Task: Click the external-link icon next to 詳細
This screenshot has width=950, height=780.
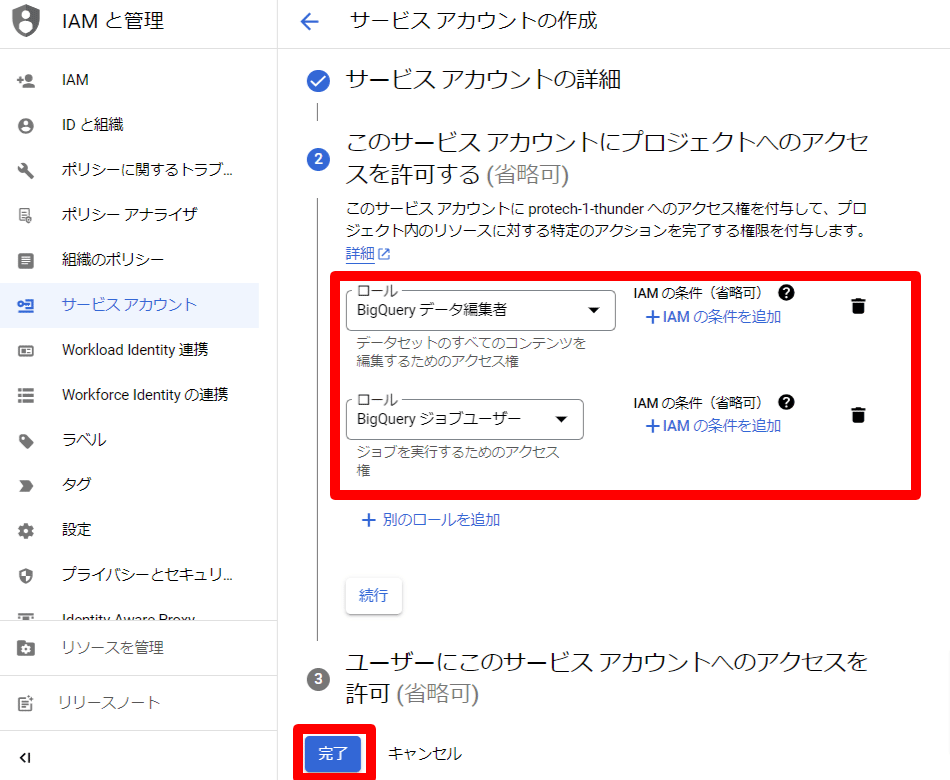Action: tap(384, 254)
